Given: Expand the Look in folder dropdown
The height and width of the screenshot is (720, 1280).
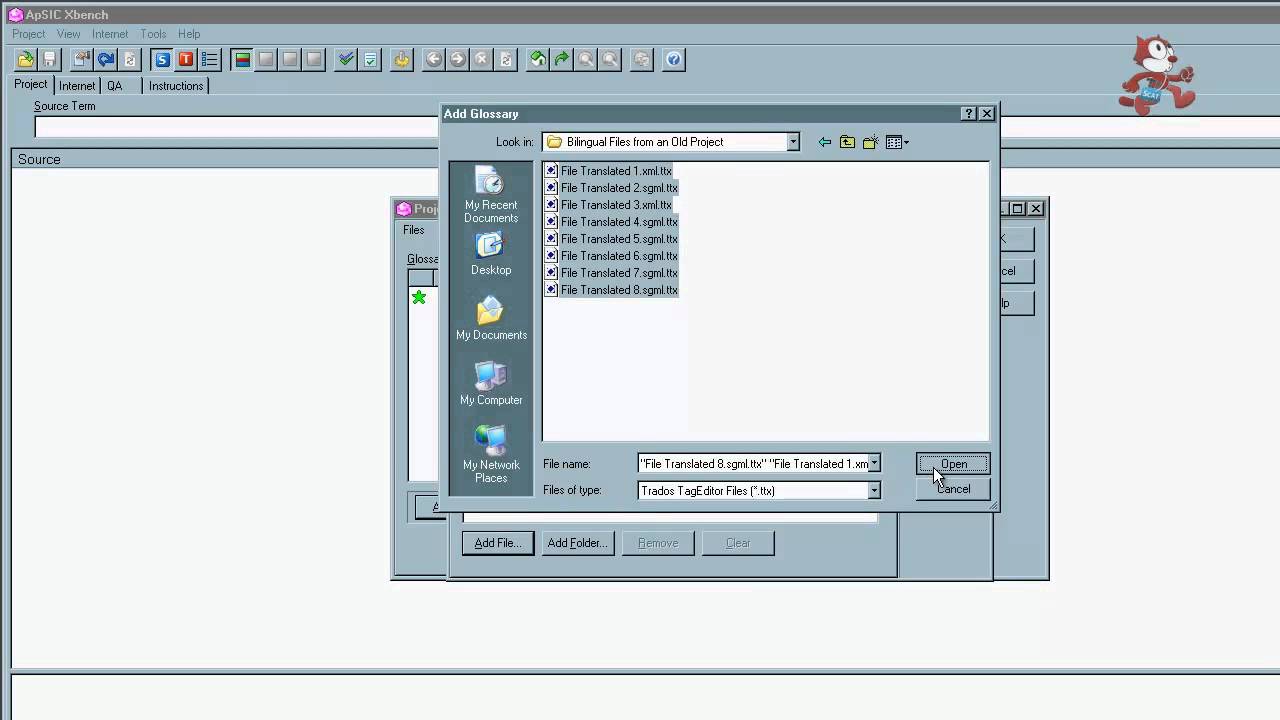Looking at the screenshot, I should coord(793,142).
